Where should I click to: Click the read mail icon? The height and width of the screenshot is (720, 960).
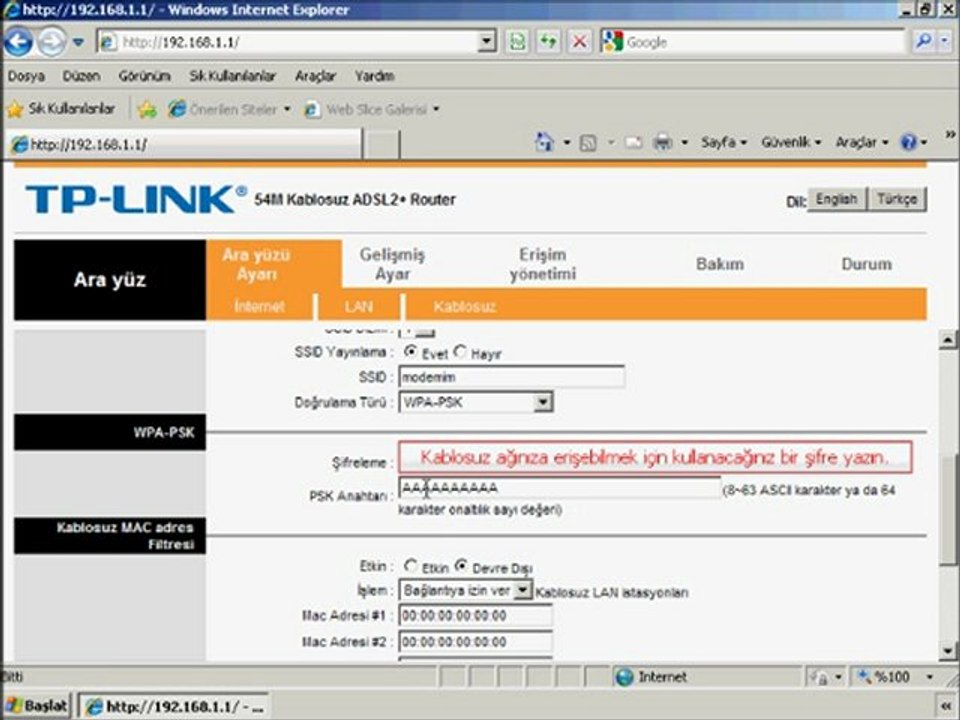(633, 143)
